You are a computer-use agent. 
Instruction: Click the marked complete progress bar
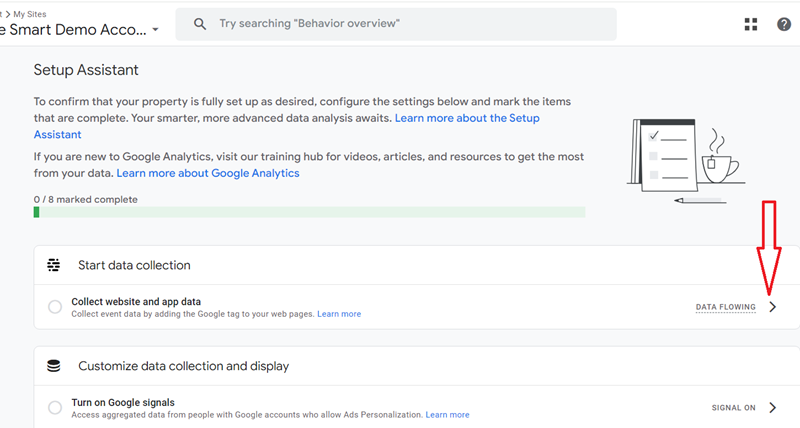coord(309,212)
